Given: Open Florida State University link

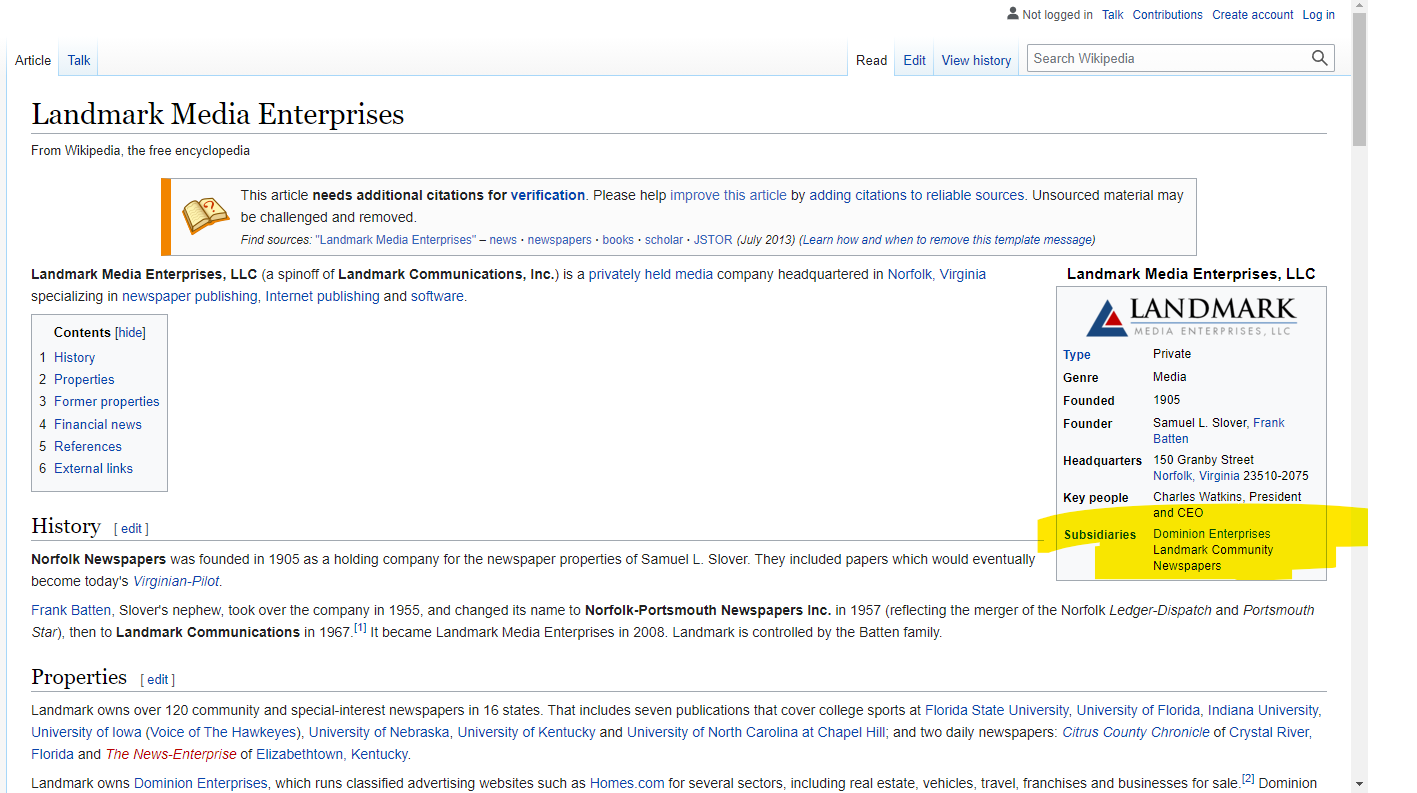Looking at the screenshot, I should pos(996,710).
